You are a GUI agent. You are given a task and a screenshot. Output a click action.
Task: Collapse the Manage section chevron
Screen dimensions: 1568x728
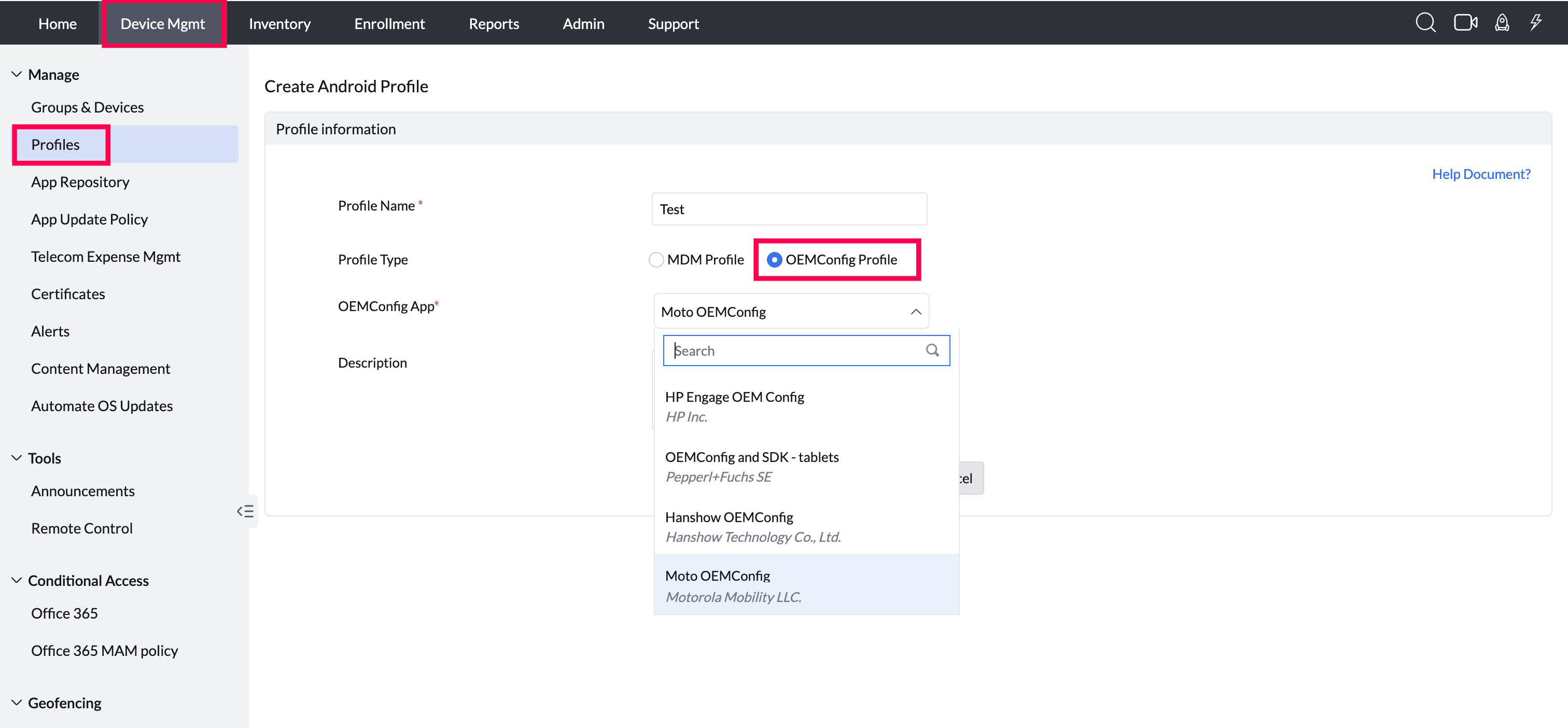[x=17, y=74]
